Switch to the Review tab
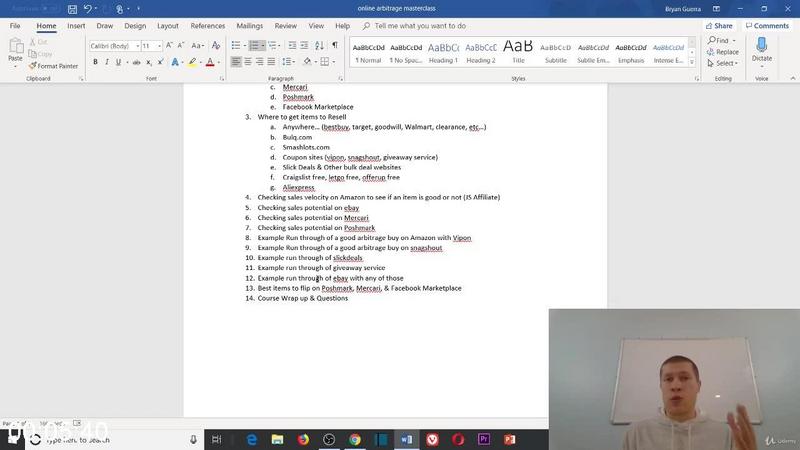The image size is (800, 450). tap(285, 26)
